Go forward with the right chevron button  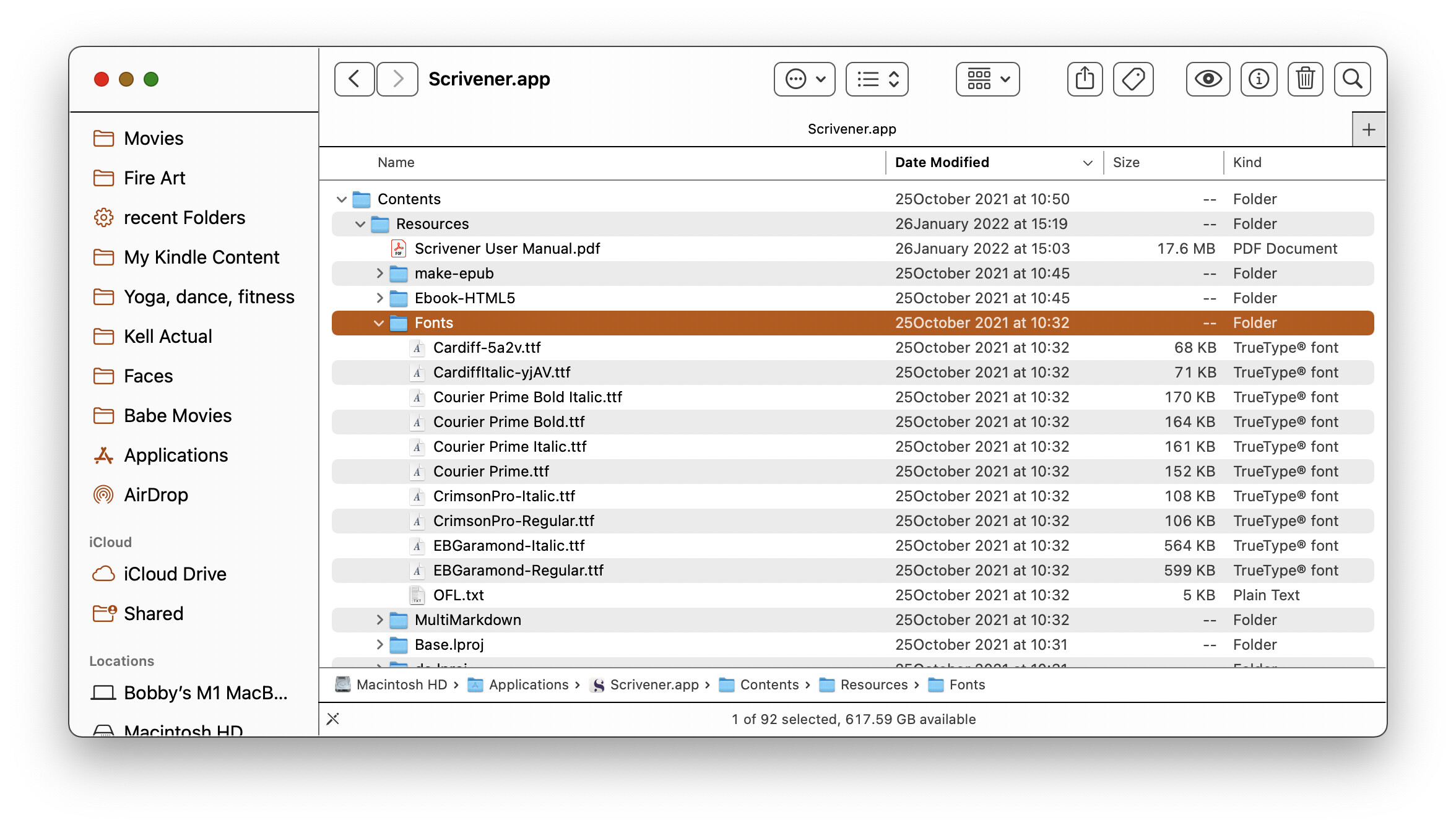pyautogui.click(x=397, y=79)
